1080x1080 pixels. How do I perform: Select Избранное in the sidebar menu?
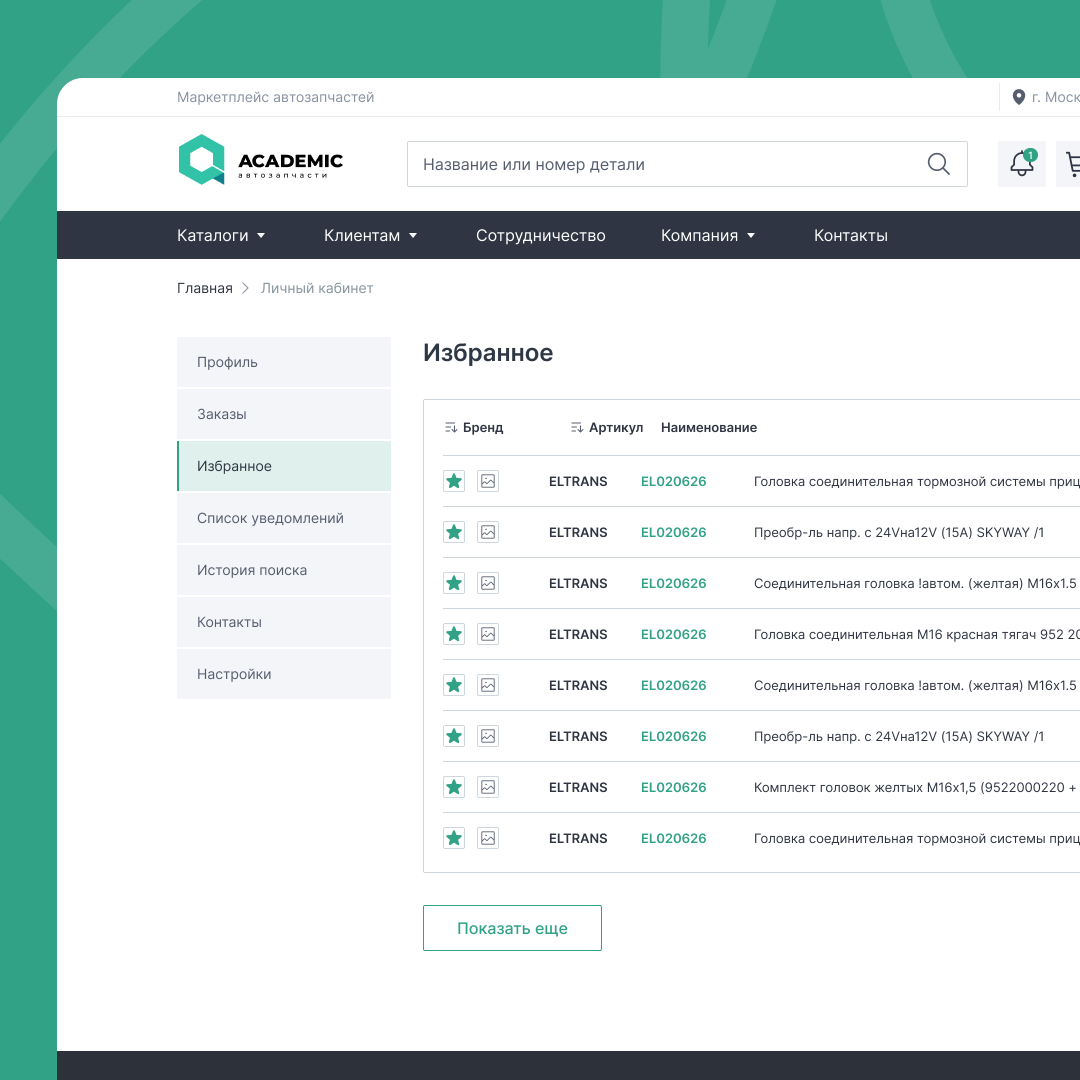(x=284, y=466)
